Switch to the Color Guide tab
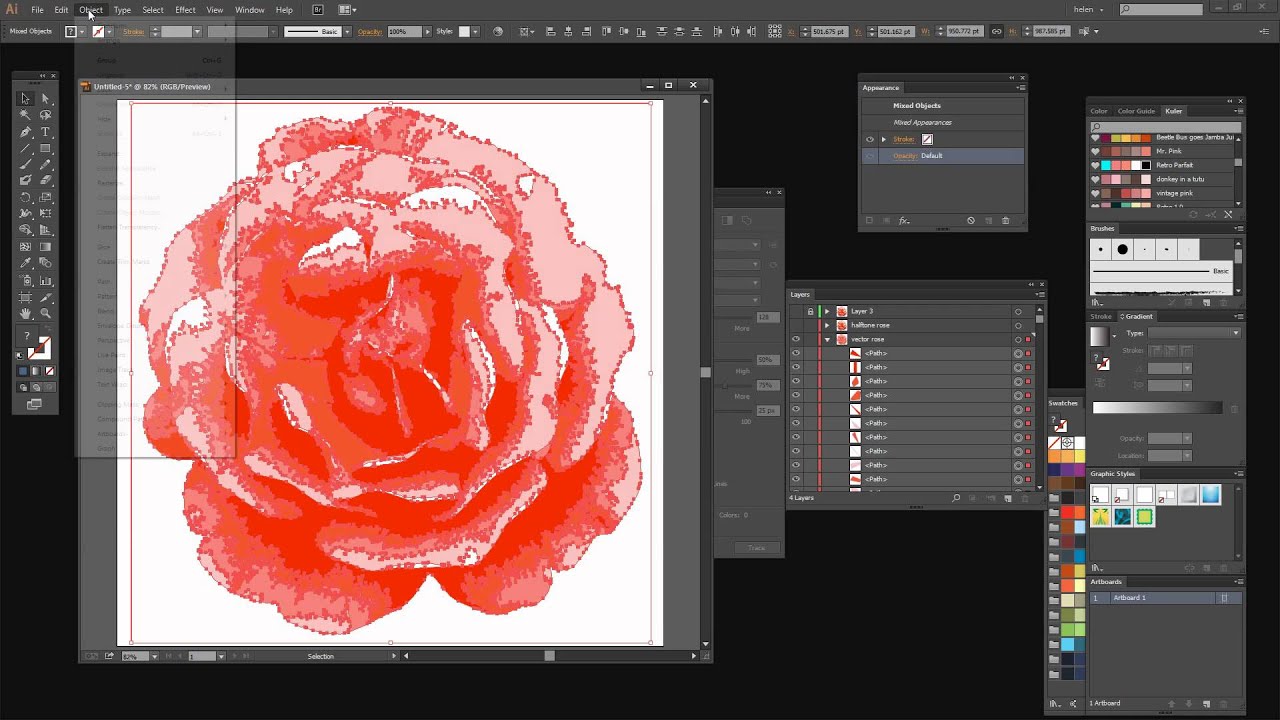This screenshot has width=1280, height=720. [x=1136, y=111]
